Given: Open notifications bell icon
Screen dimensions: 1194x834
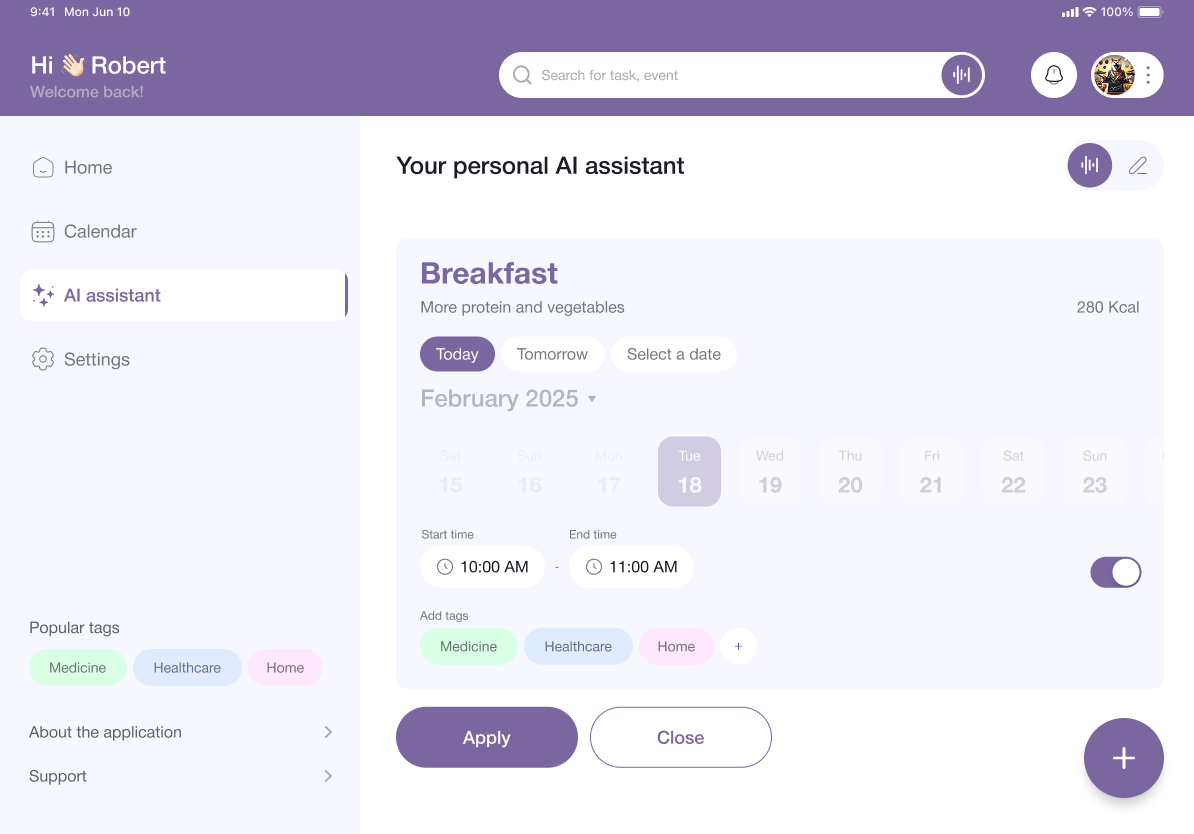Looking at the screenshot, I should pos(1053,75).
